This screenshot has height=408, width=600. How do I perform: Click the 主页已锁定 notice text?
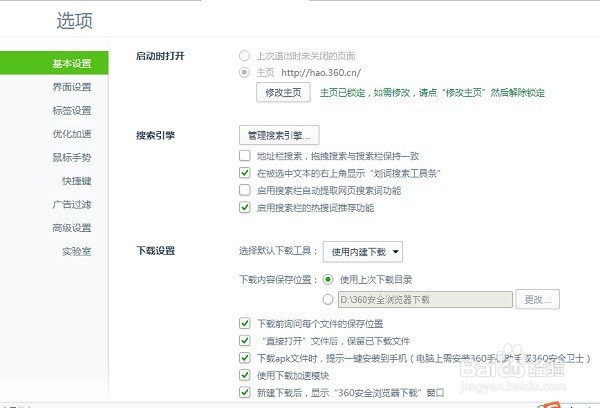(x=432, y=93)
